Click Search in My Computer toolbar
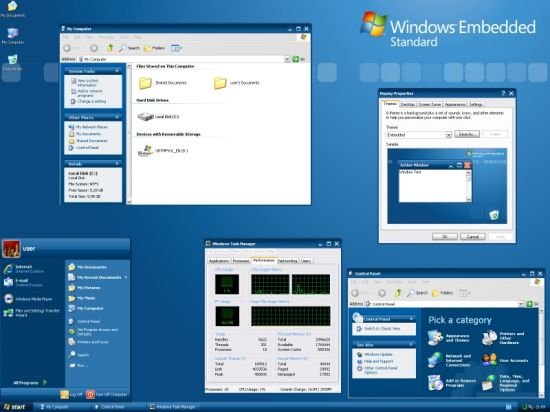550x412 pixels. point(129,48)
